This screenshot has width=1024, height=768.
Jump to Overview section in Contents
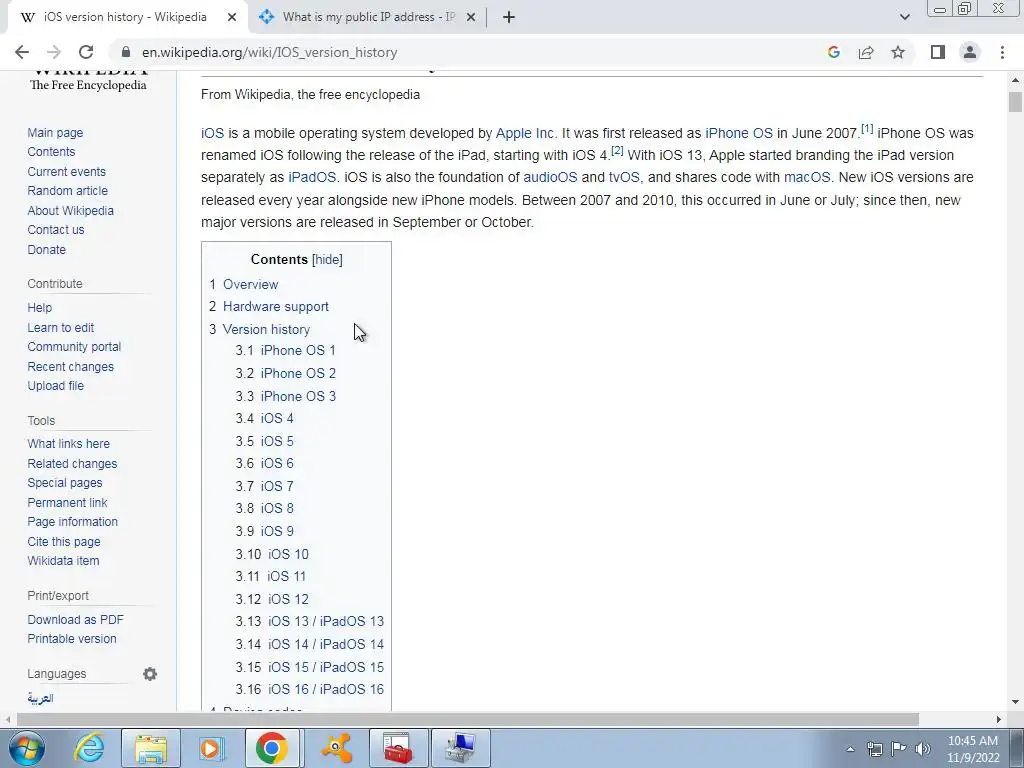[251, 285]
